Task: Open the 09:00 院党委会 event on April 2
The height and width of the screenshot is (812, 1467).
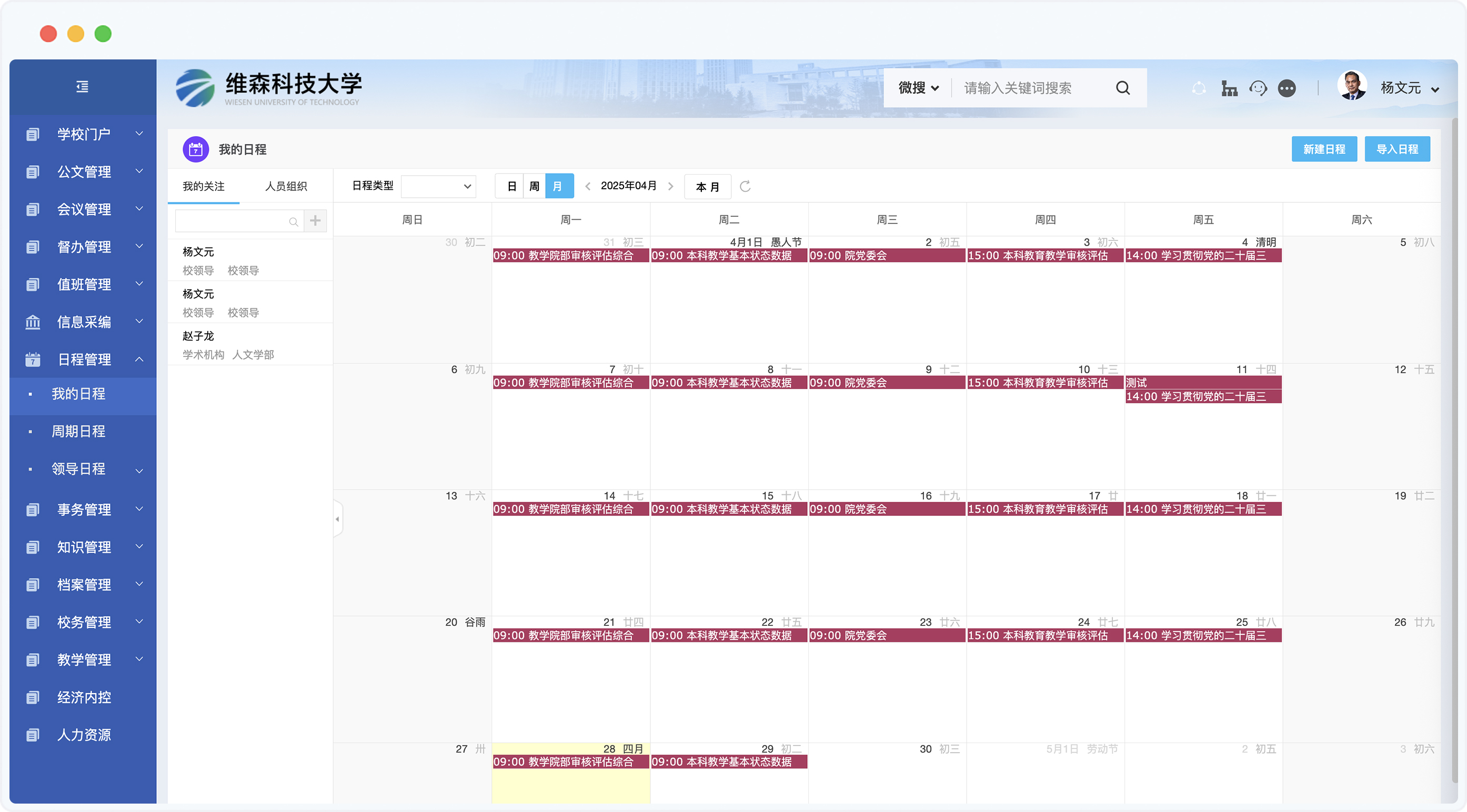Action: [x=887, y=256]
